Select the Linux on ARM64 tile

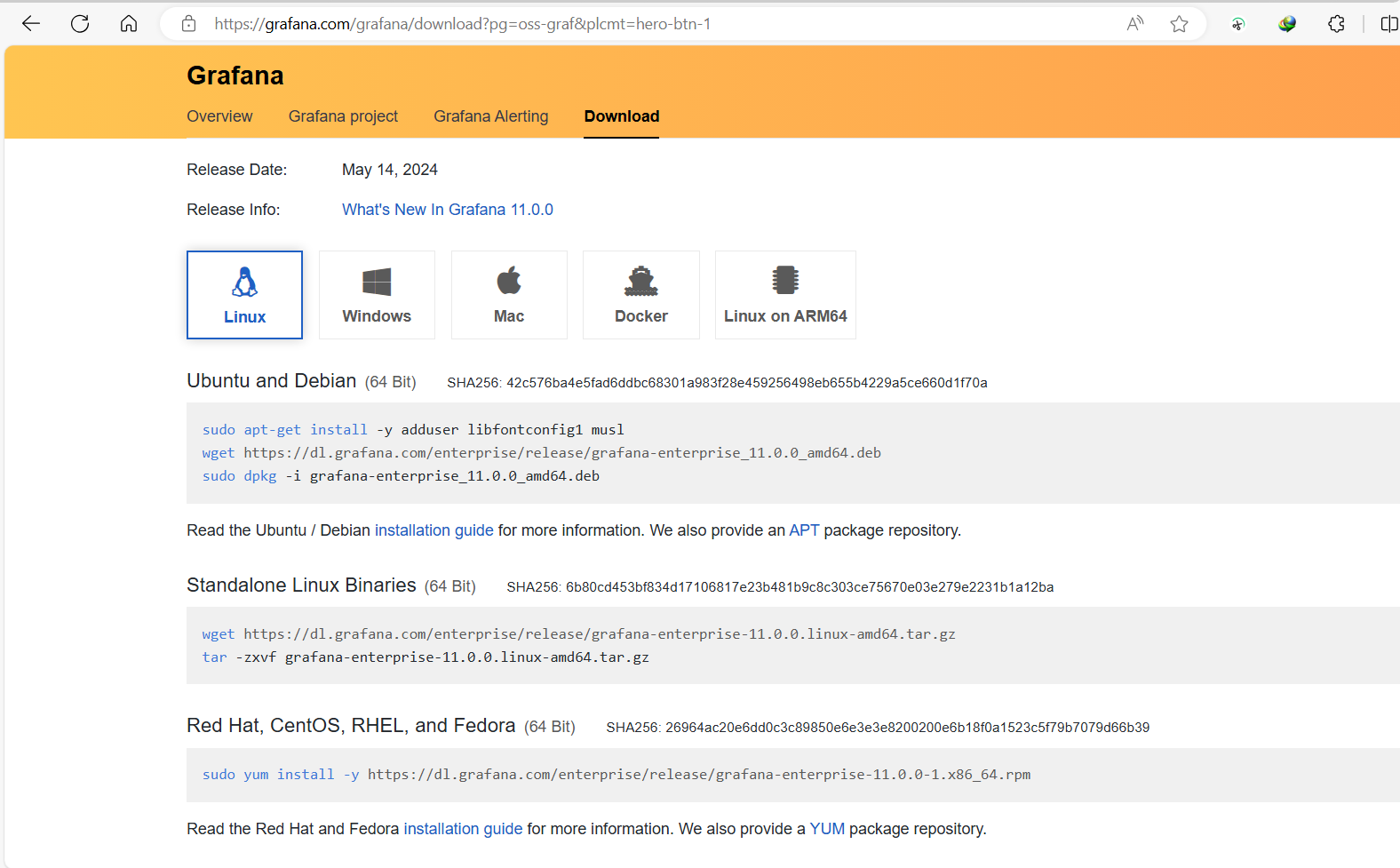pyautogui.click(x=785, y=295)
